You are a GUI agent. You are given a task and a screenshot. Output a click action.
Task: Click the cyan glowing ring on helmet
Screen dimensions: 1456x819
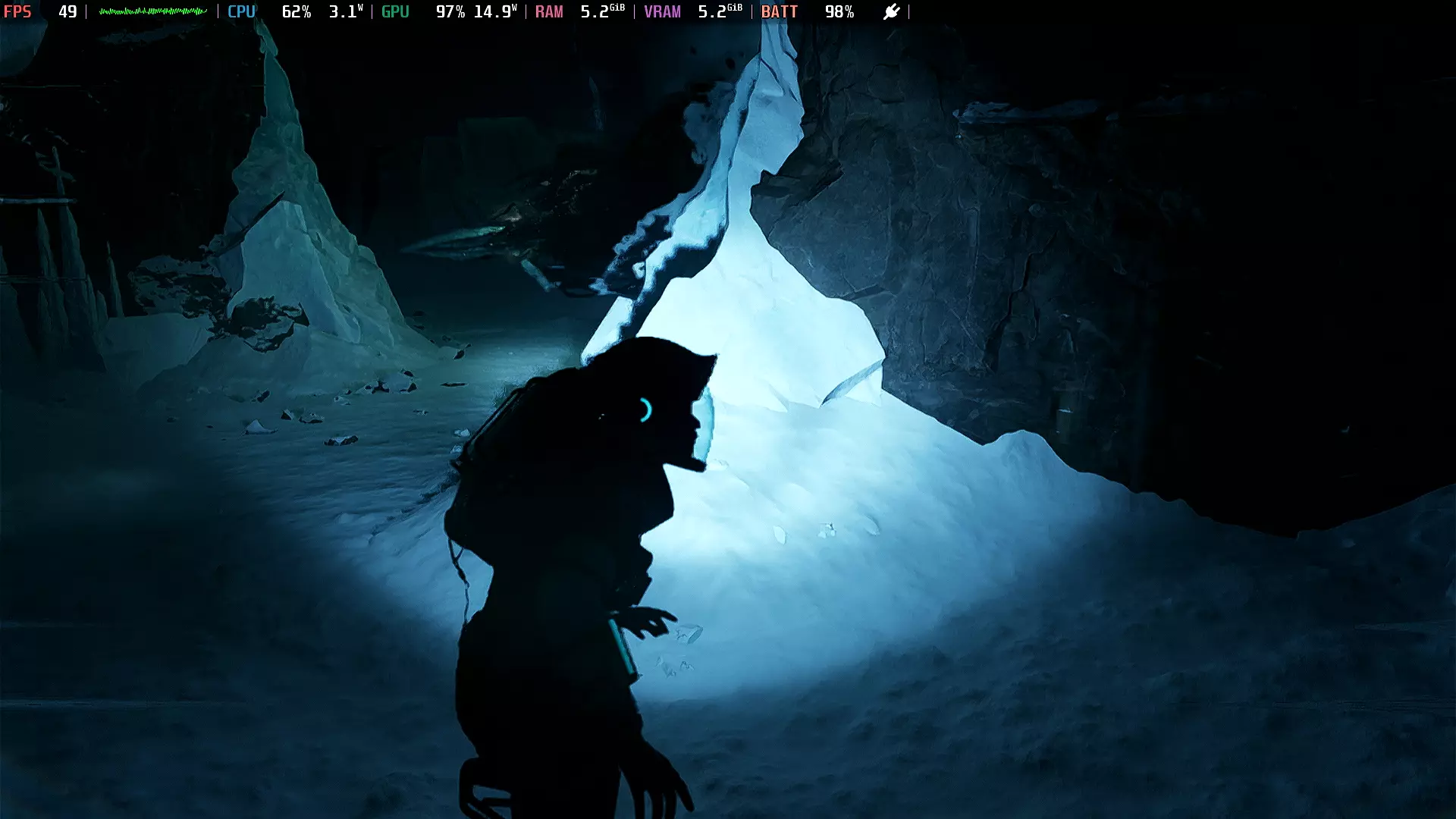[x=645, y=410]
